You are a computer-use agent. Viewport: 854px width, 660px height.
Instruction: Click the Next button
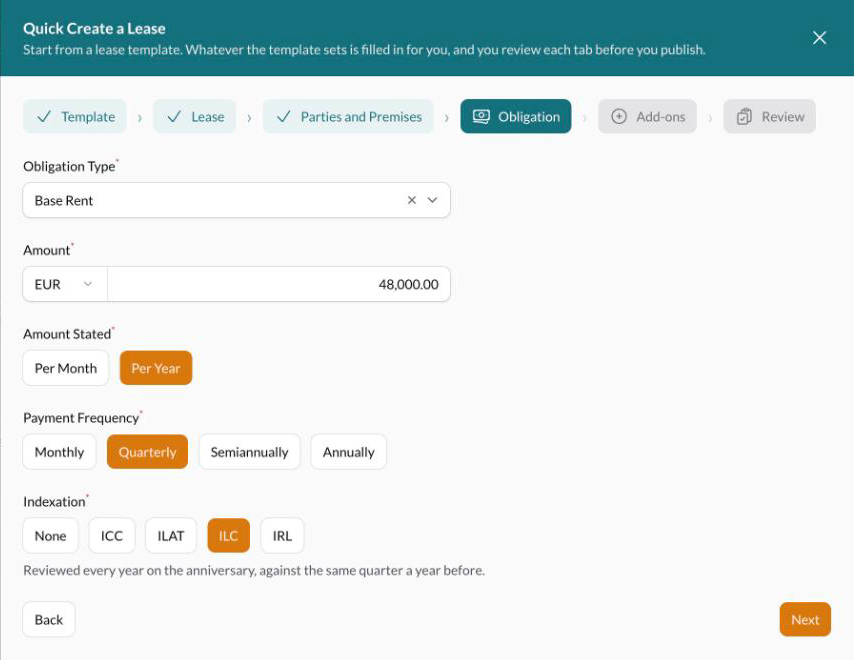point(805,620)
